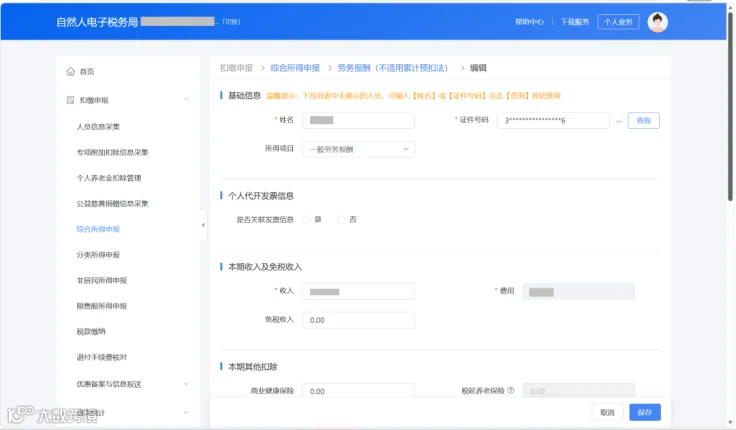Open the user avatar in header
Viewport: 736px width, 430px height.
(657, 22)
